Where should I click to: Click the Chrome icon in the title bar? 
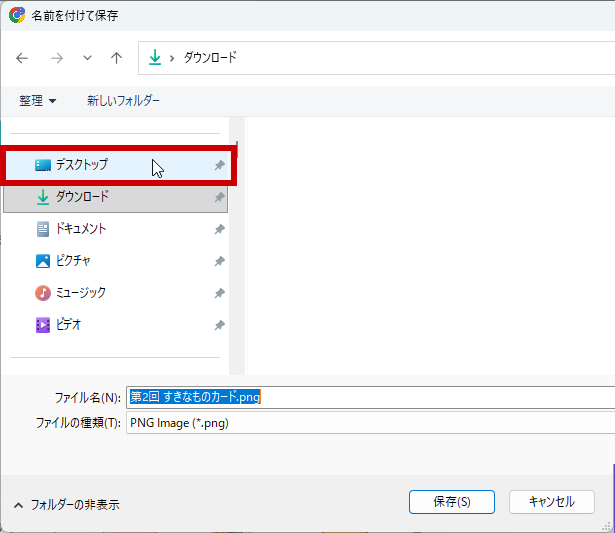17,15
